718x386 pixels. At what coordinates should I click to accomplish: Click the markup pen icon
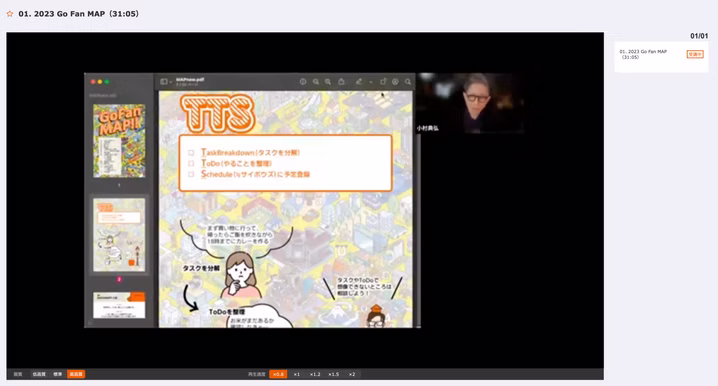click(x=359, y=82)
